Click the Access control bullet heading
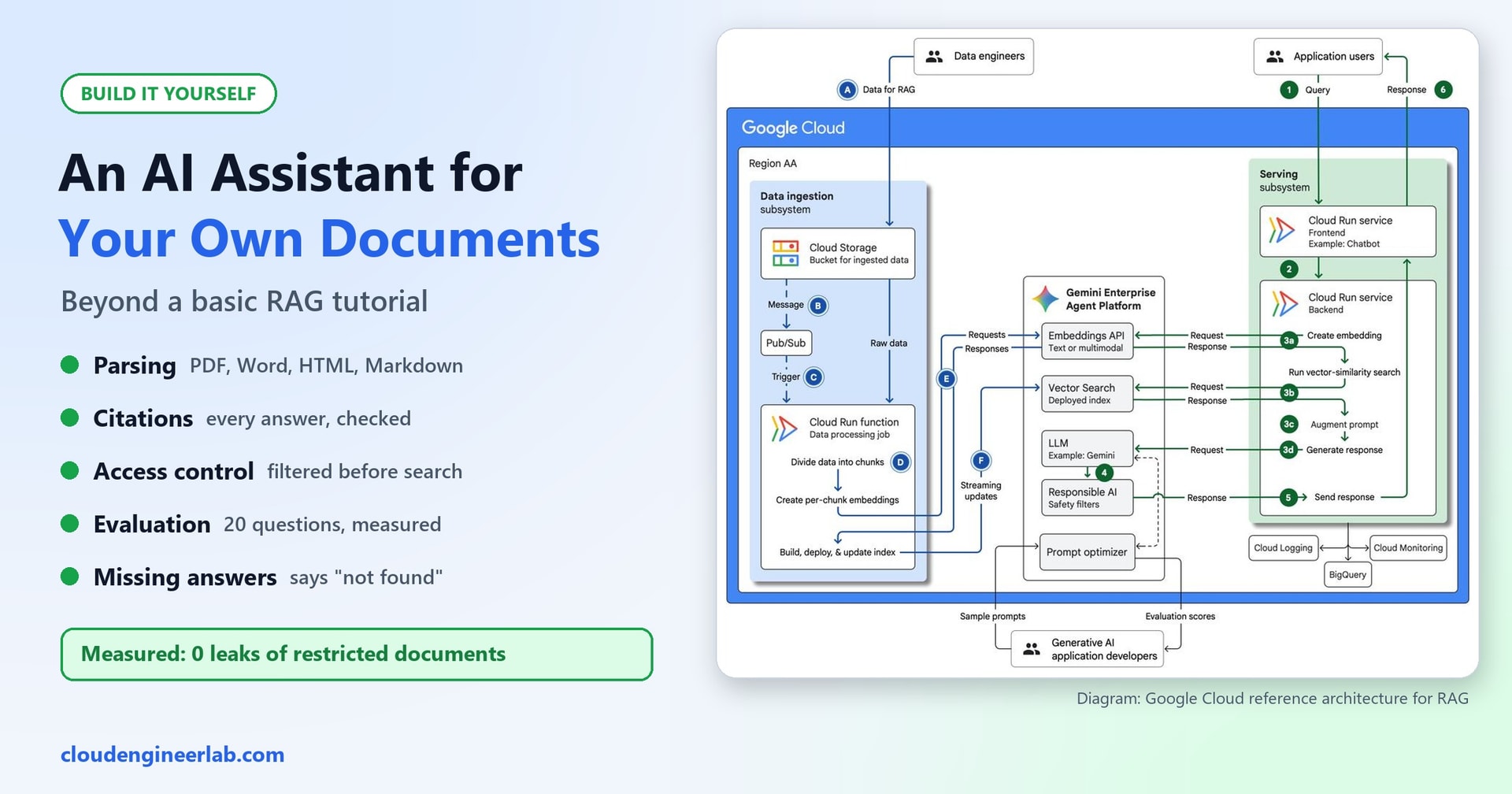1512x794 pixels. coord(173,471)
